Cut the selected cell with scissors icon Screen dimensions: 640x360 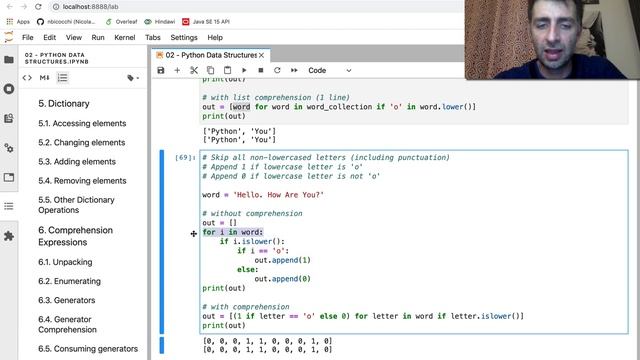[x=194, y=70]
